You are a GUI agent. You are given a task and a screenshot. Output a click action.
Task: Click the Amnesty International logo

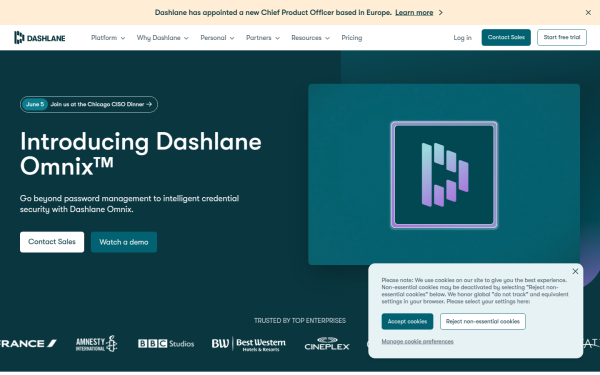coord(96,344)
